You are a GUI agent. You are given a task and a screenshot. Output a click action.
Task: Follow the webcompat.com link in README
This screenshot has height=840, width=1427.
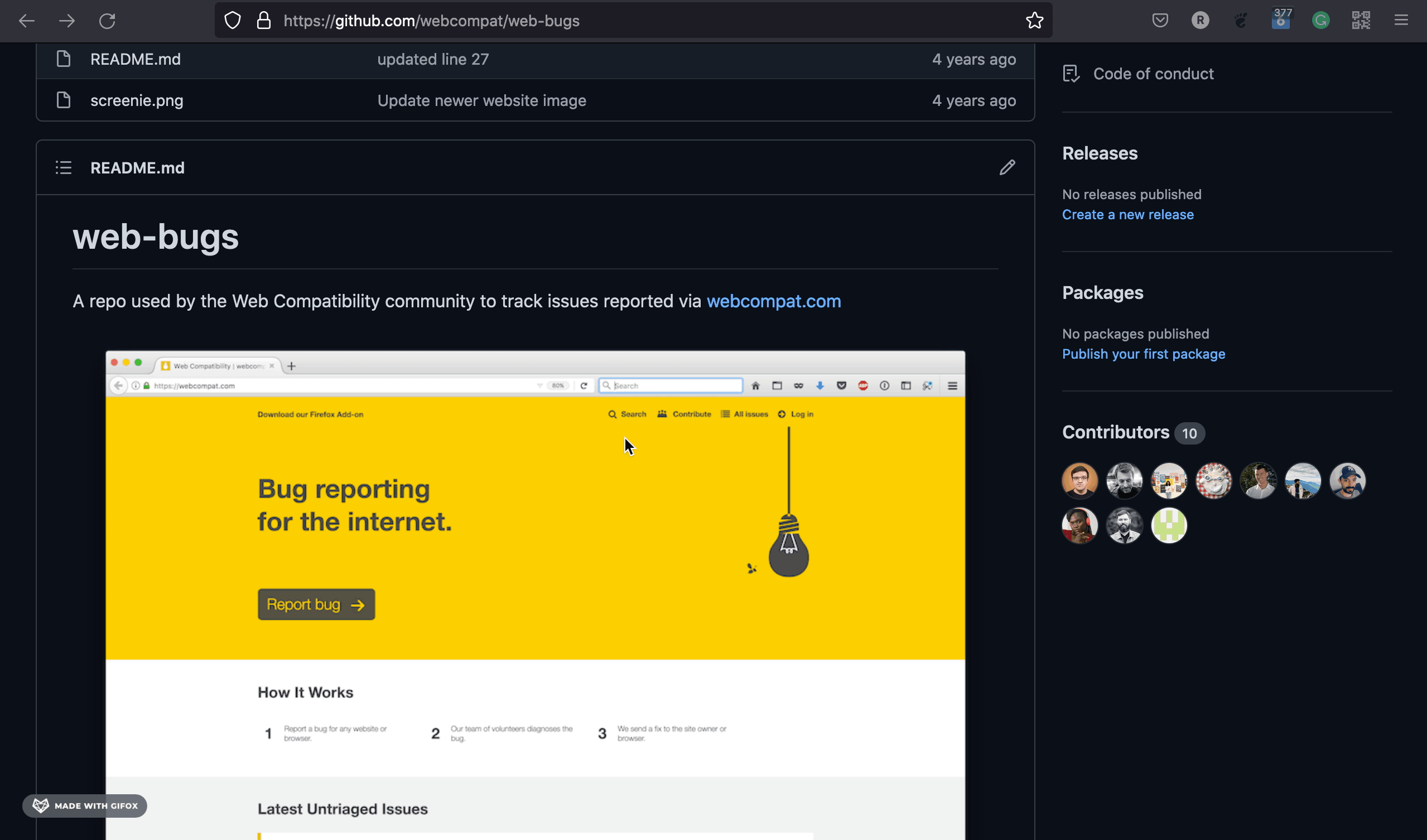(774, 301)
